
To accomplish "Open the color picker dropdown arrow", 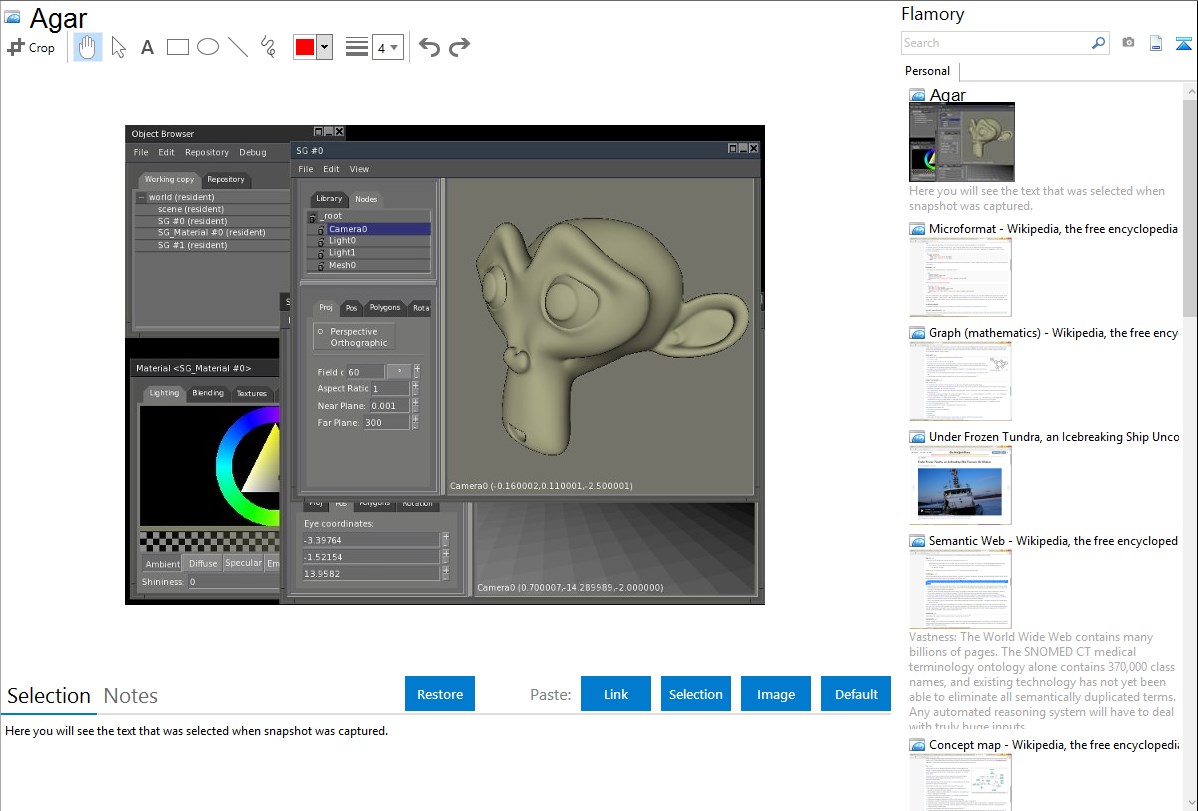I will pyautogui.click(x=324, y=47).
